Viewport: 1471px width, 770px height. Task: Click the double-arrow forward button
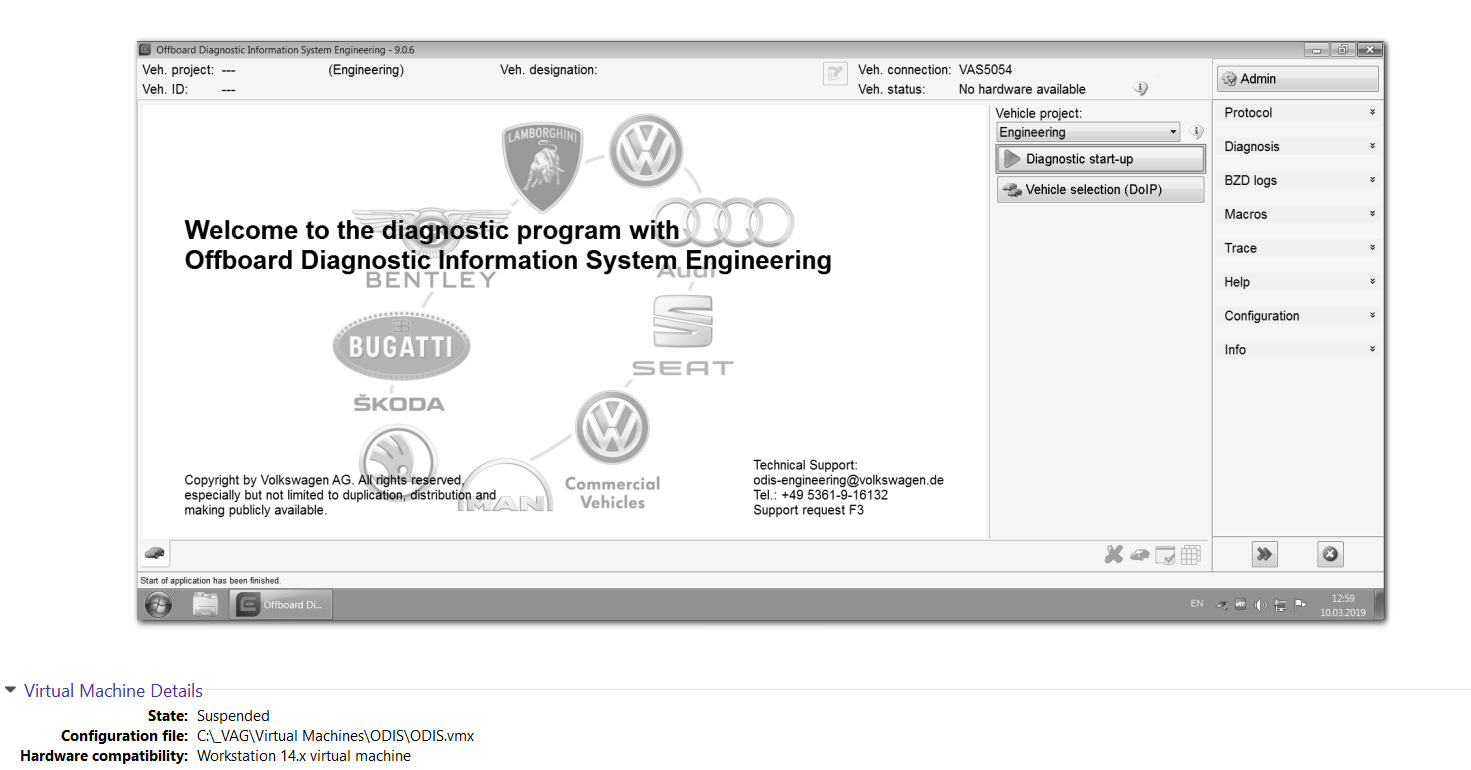point(1265,554)
